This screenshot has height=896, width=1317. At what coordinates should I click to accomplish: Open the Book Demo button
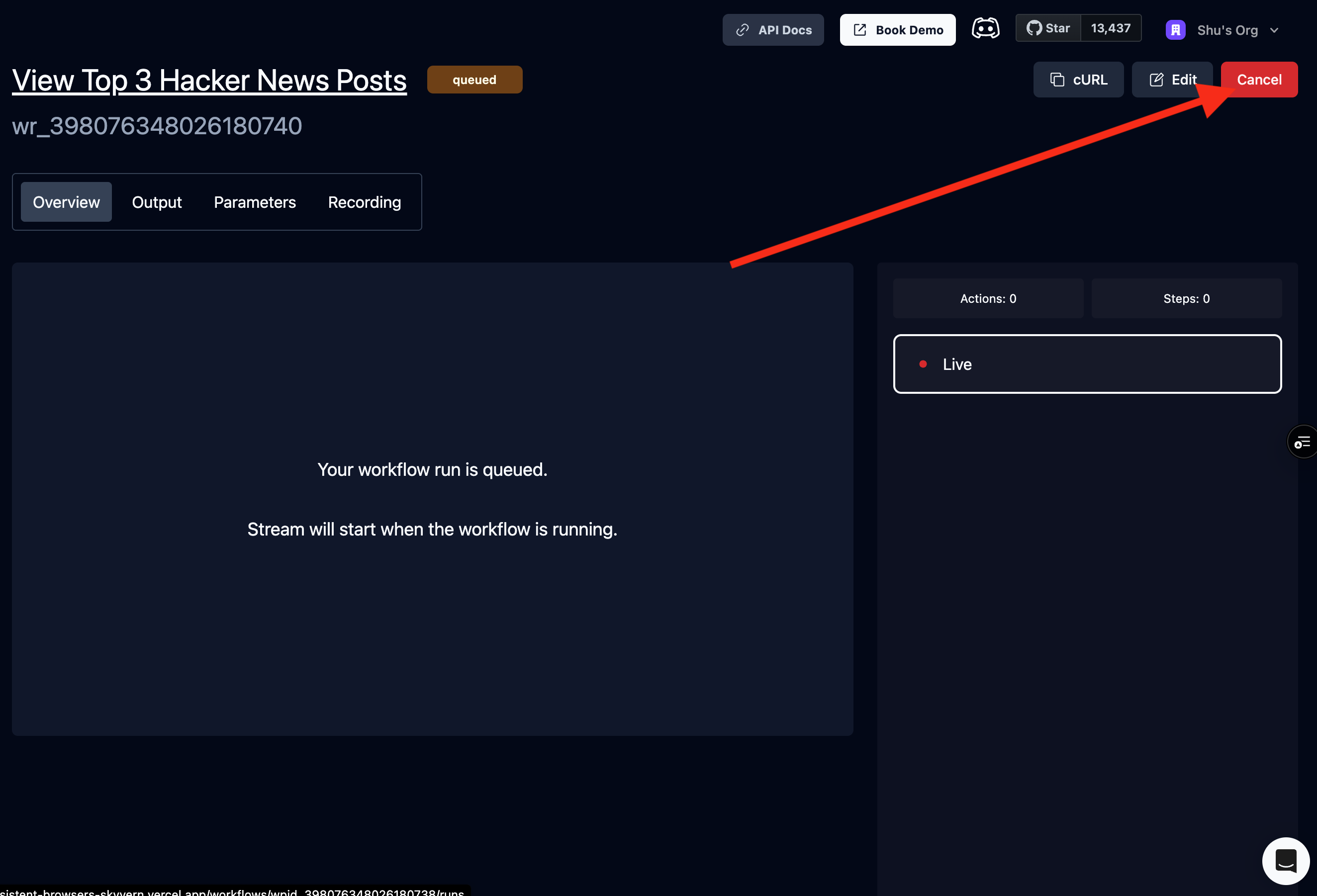(x=897, y=30)
